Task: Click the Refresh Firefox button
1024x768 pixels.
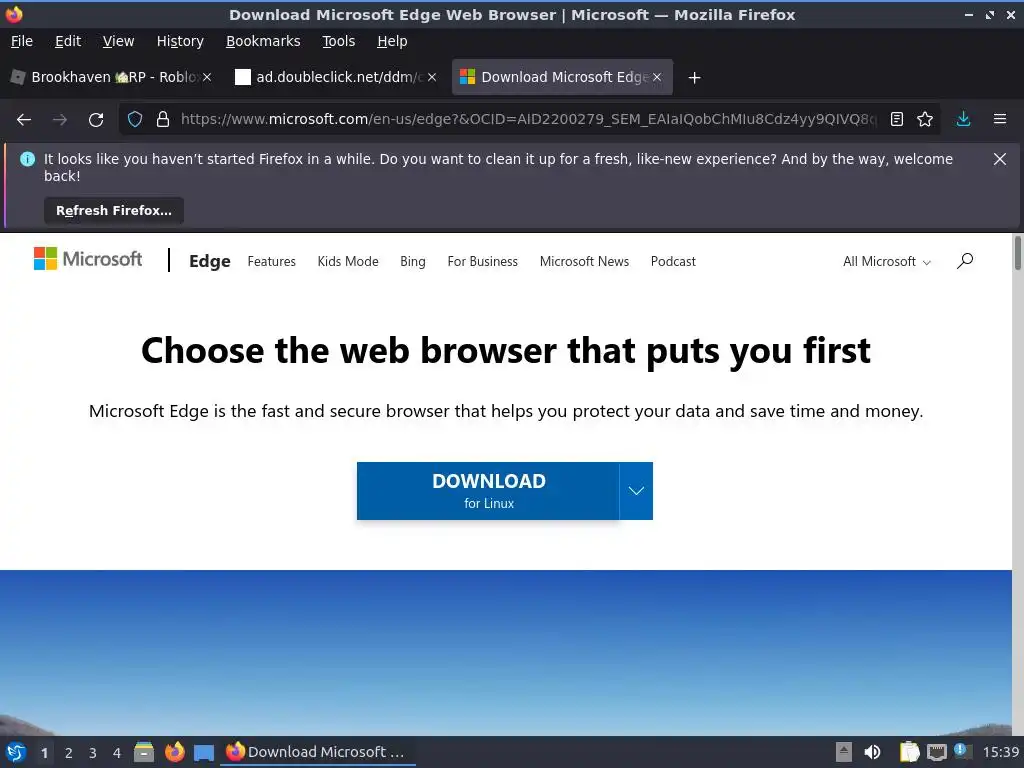Action: pyautogui.click(x=114, y=211)
